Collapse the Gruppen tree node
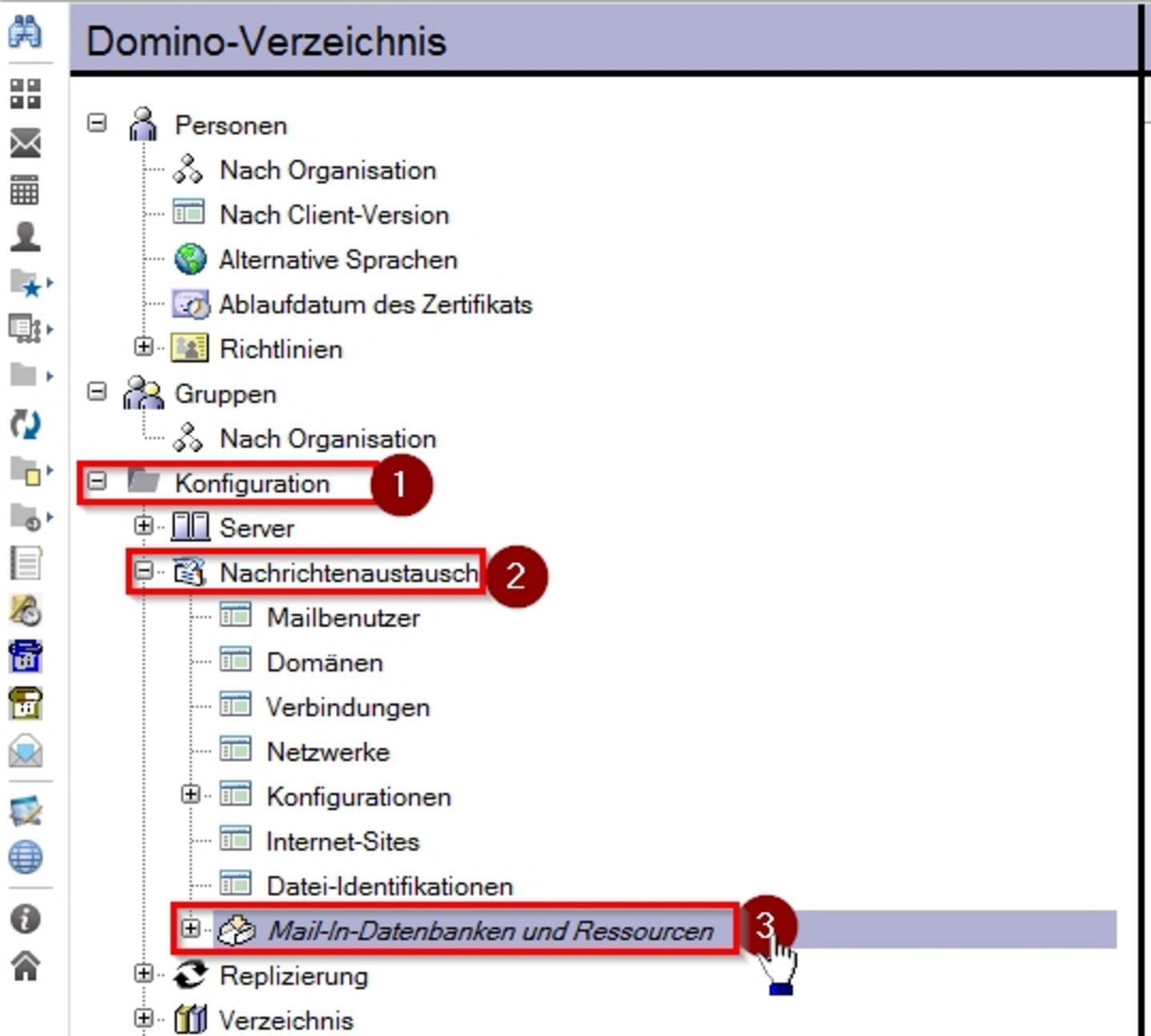The width and height of the screenshot is (1151, 1036). (97, 392)
